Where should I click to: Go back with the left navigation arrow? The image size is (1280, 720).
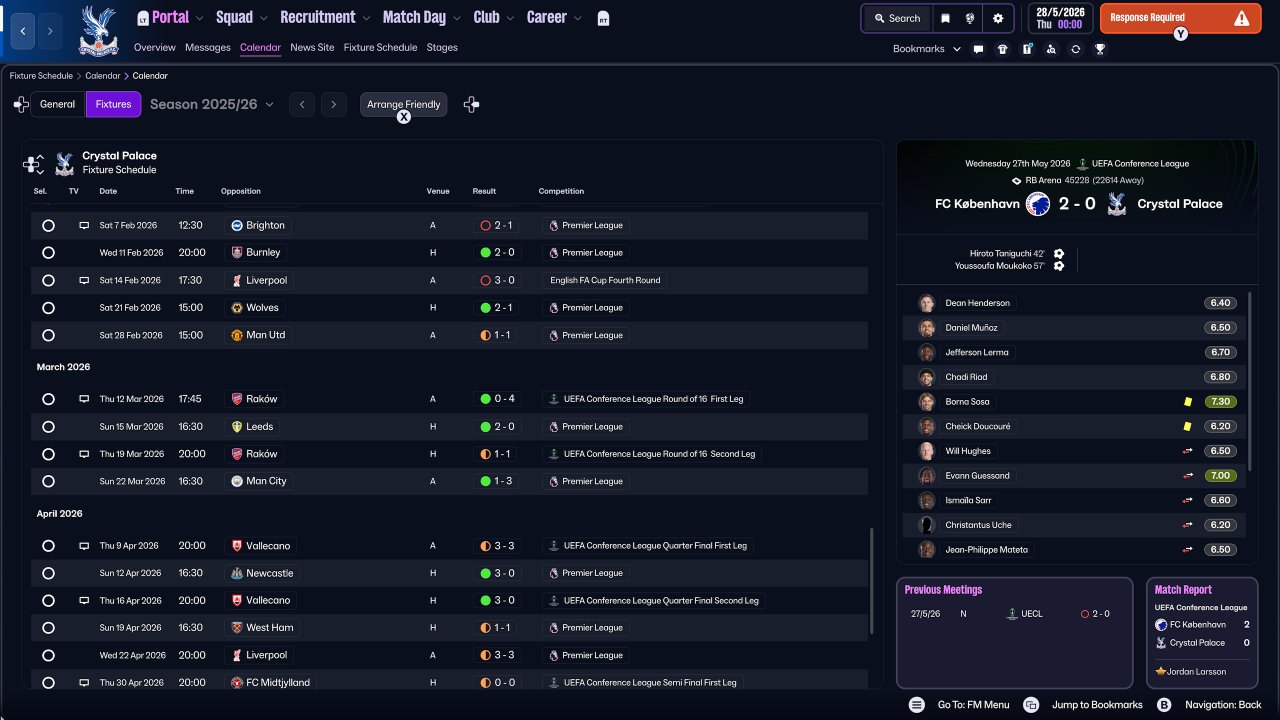coord(23,31)
